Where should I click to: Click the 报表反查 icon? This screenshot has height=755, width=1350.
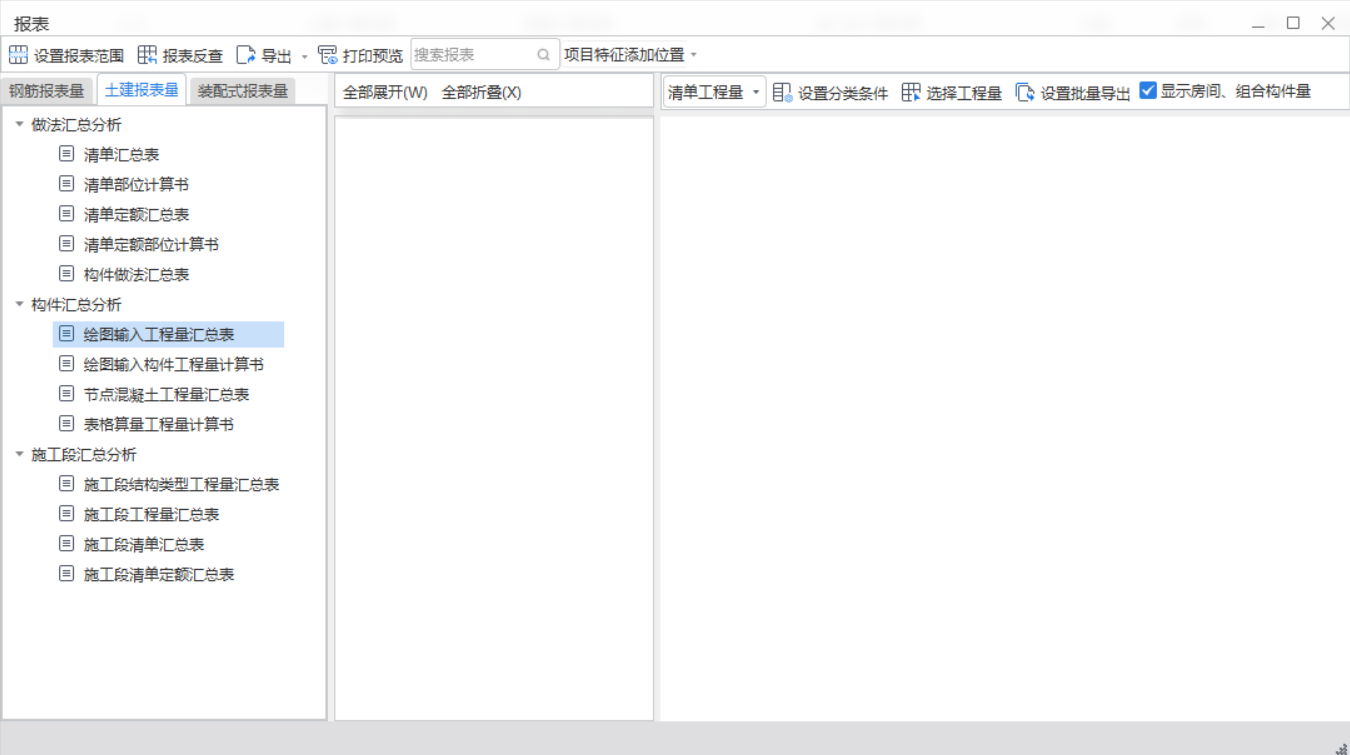[147, 55]
